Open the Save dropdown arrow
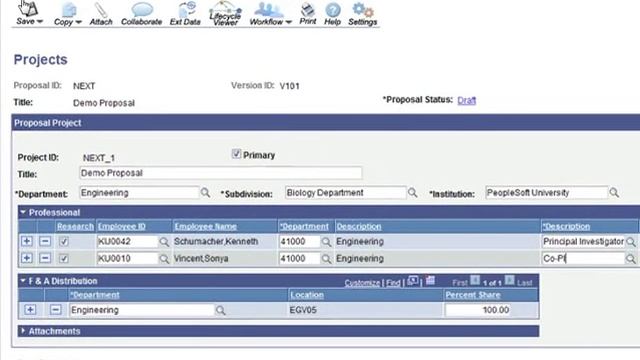The width and height of the screenshot is (640, 360). click(40, 22)
